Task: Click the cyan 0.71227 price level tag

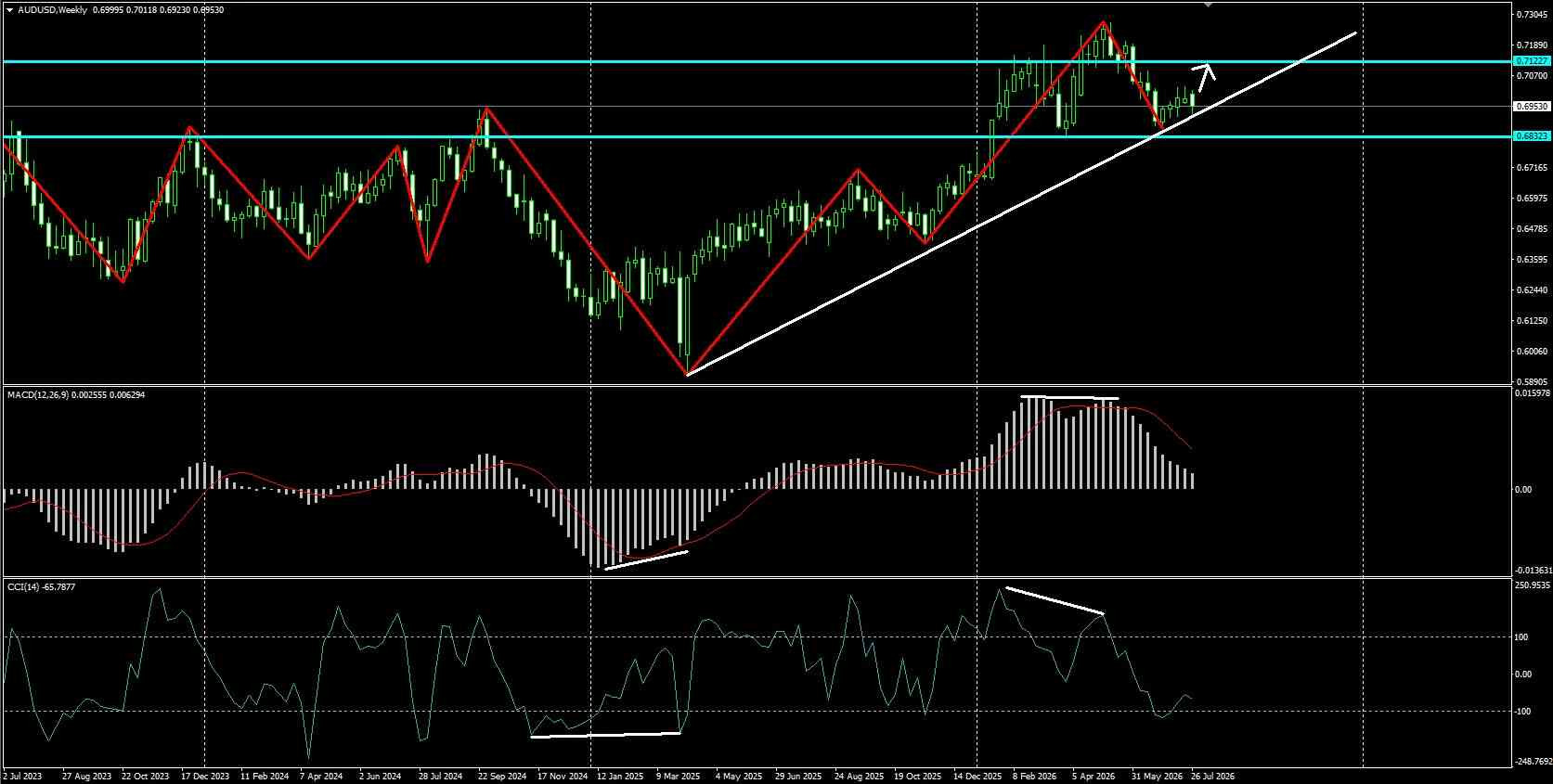Action: [x=1532, y=61]
